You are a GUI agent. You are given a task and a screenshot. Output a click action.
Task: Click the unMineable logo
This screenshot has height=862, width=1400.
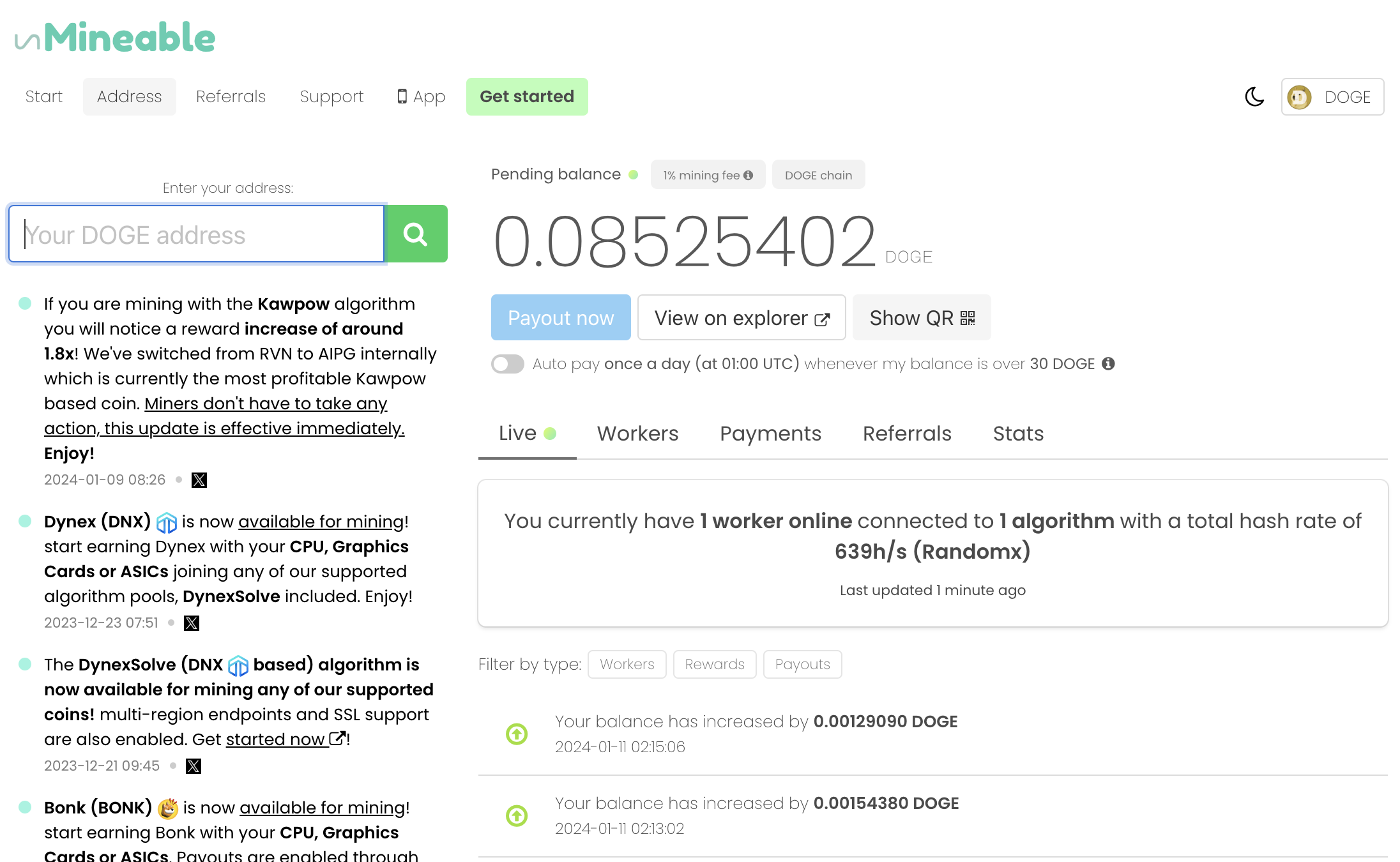click(115, 38)
